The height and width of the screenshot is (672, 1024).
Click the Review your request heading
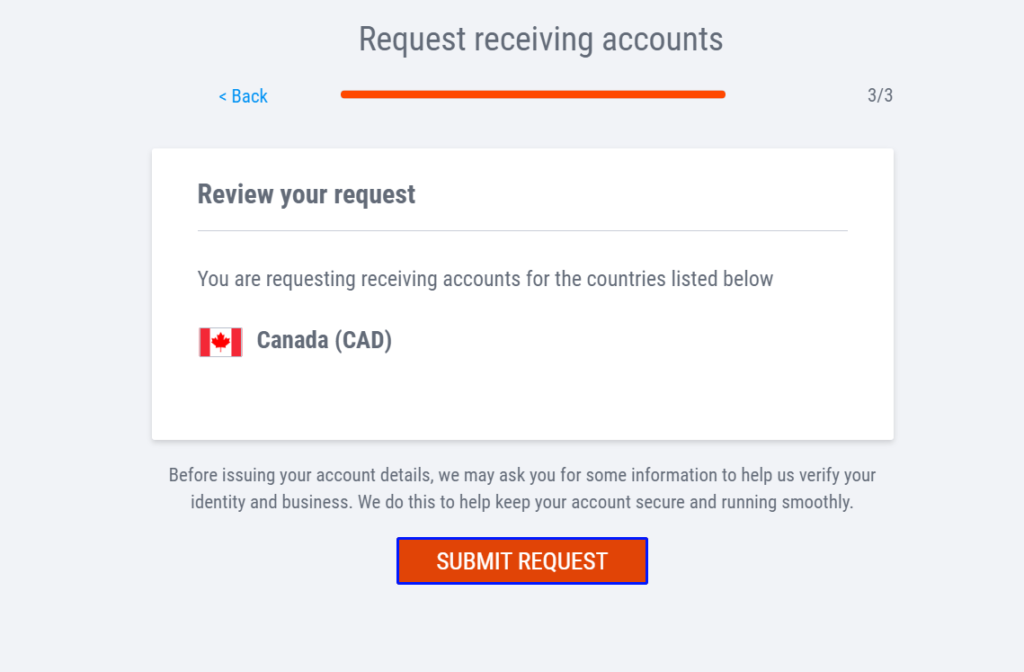(306, 194)
